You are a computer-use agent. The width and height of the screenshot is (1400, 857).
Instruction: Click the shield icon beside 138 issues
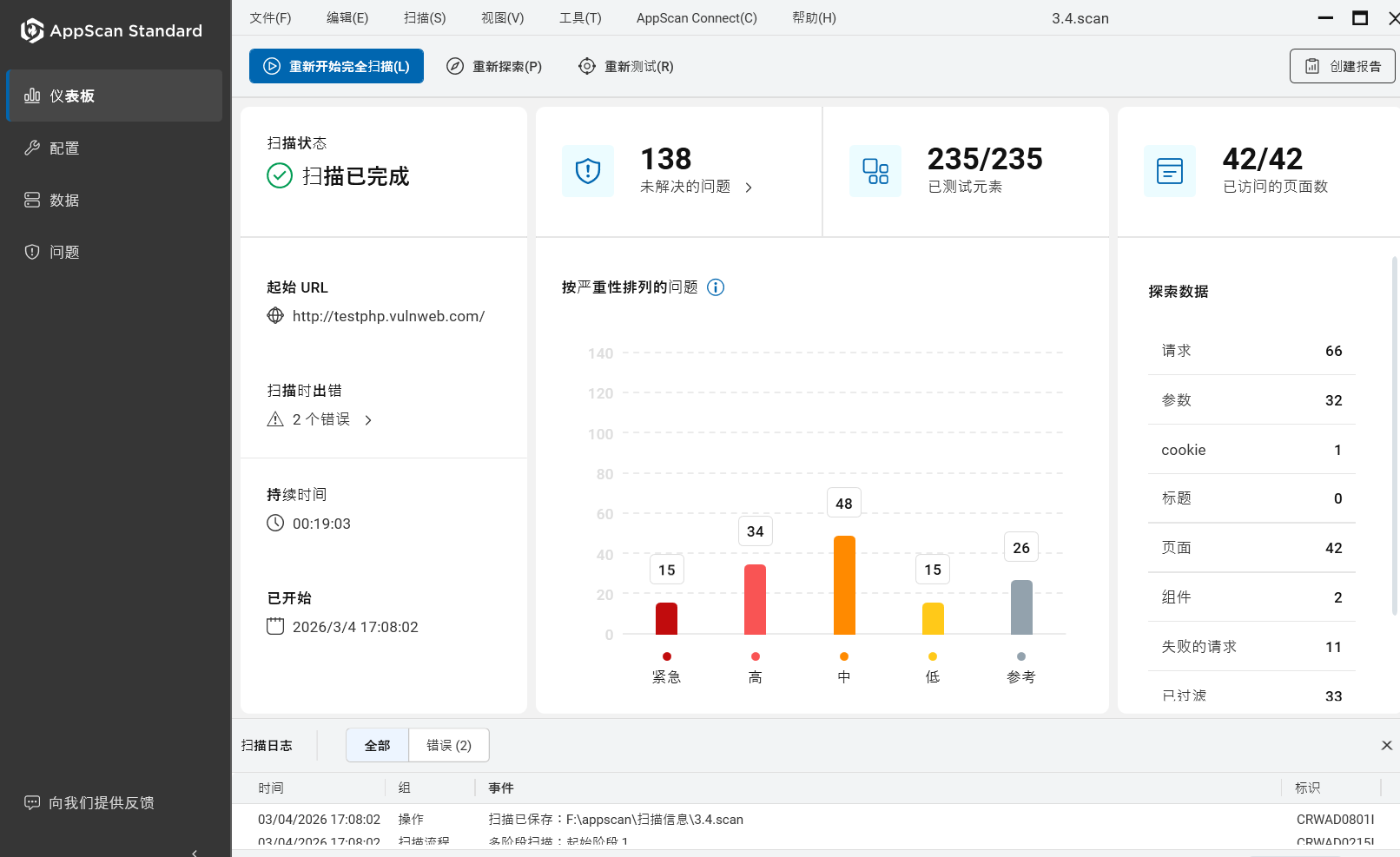(x=588, y=171)
